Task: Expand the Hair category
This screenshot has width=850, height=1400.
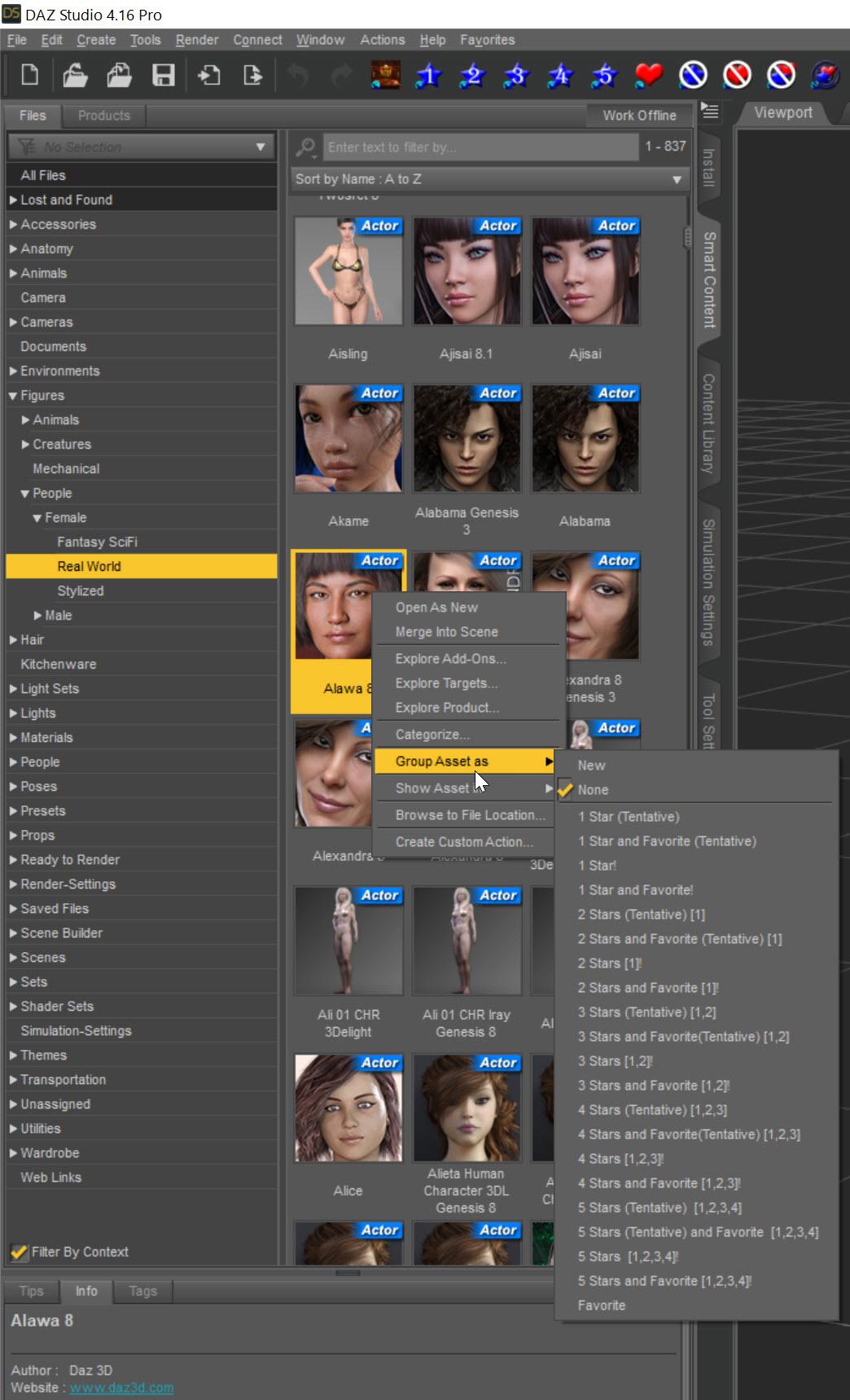Action: [x=13, y=640]
